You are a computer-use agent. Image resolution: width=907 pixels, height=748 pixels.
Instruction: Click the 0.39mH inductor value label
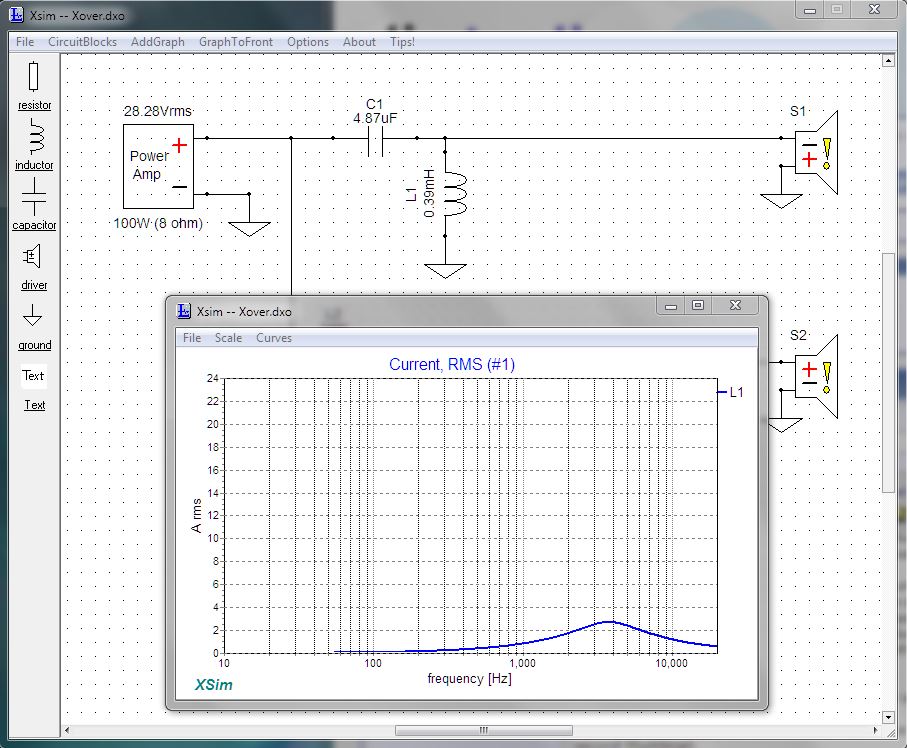[x=429, y=194]
